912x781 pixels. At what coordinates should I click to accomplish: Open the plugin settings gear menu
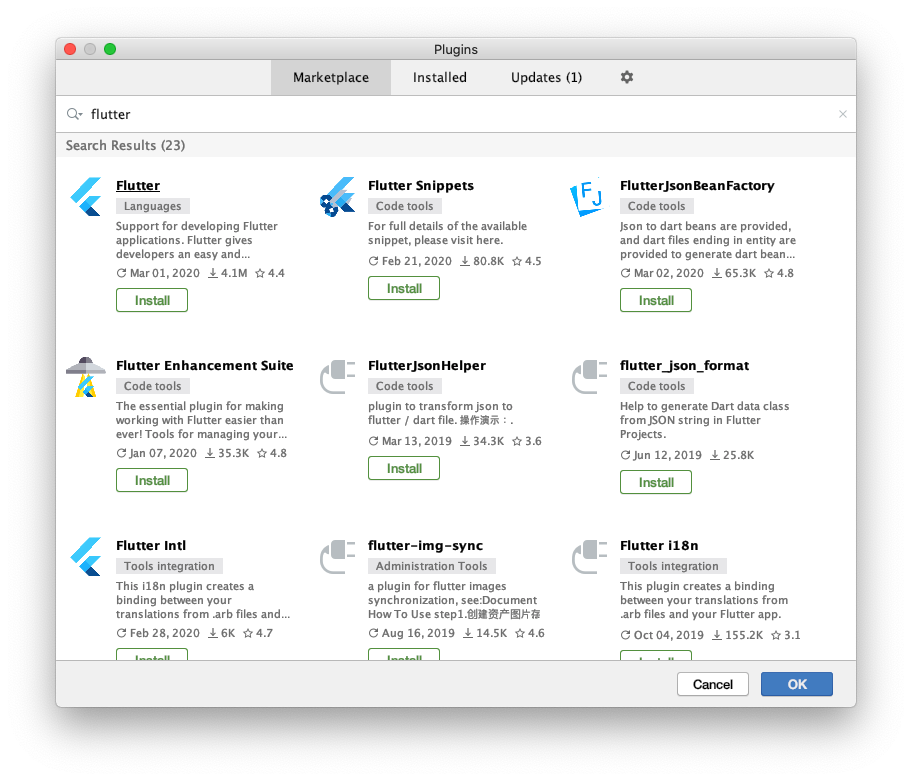626,77
